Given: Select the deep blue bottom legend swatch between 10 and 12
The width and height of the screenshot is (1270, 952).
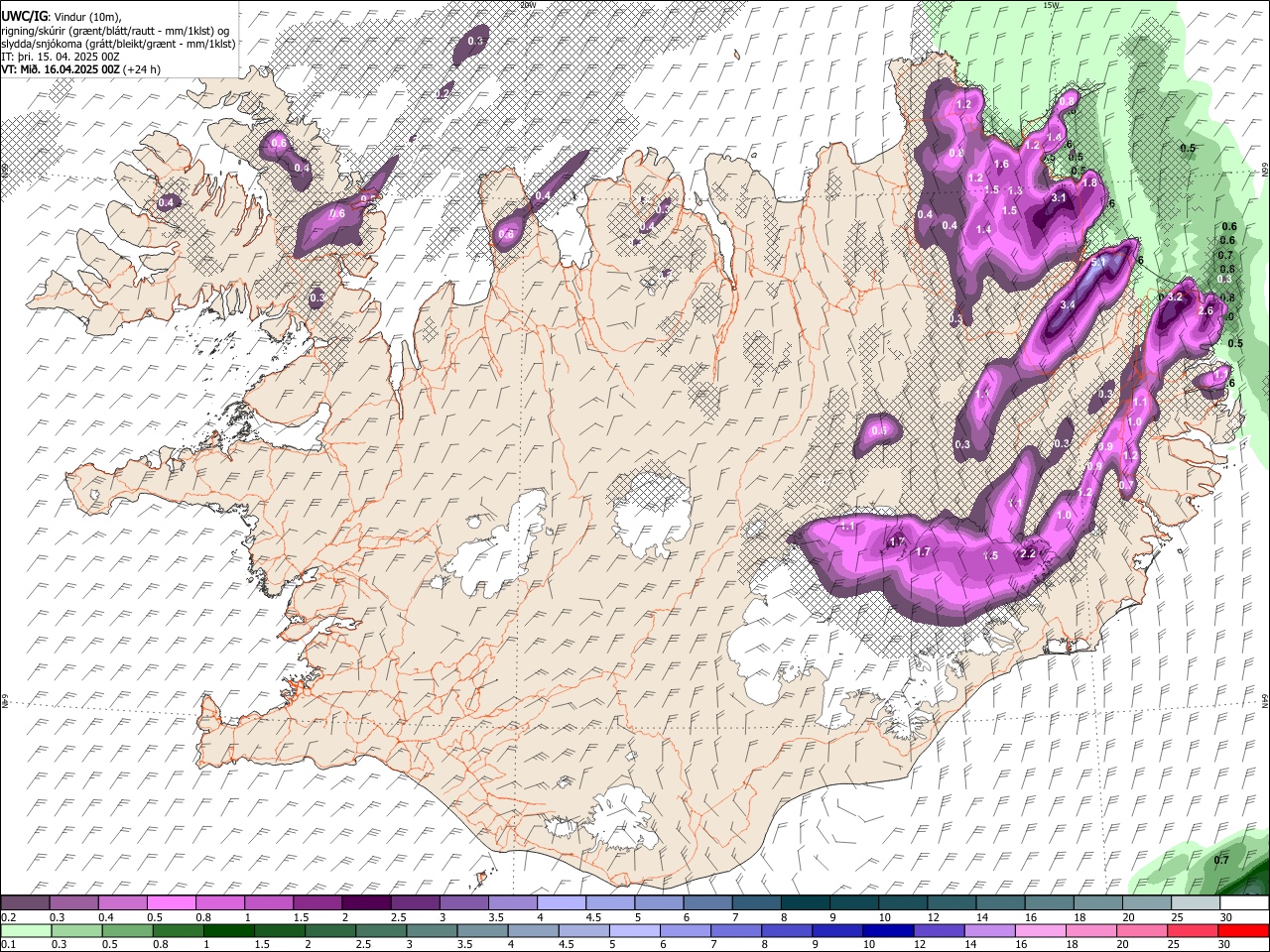Looking at the screenshot, I should click(x=886, y=930).
